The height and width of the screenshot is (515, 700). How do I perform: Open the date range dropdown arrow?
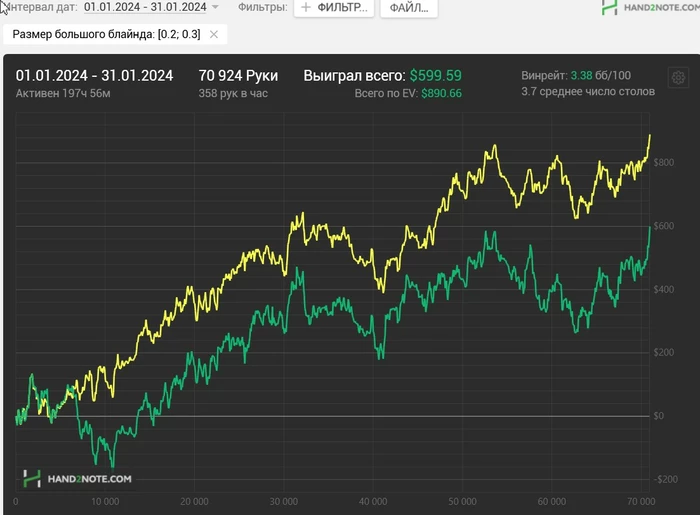pos(215,7)
